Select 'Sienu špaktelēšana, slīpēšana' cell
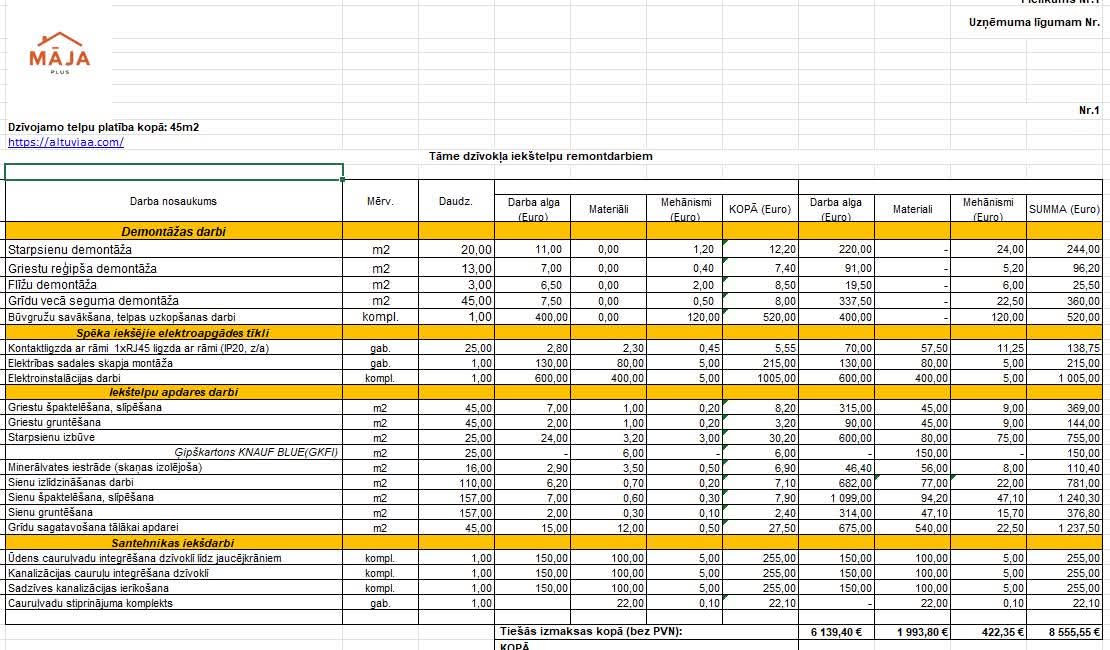Image resolution: width=1110 pixels, height=650 pixels. (x=173, y=498)
